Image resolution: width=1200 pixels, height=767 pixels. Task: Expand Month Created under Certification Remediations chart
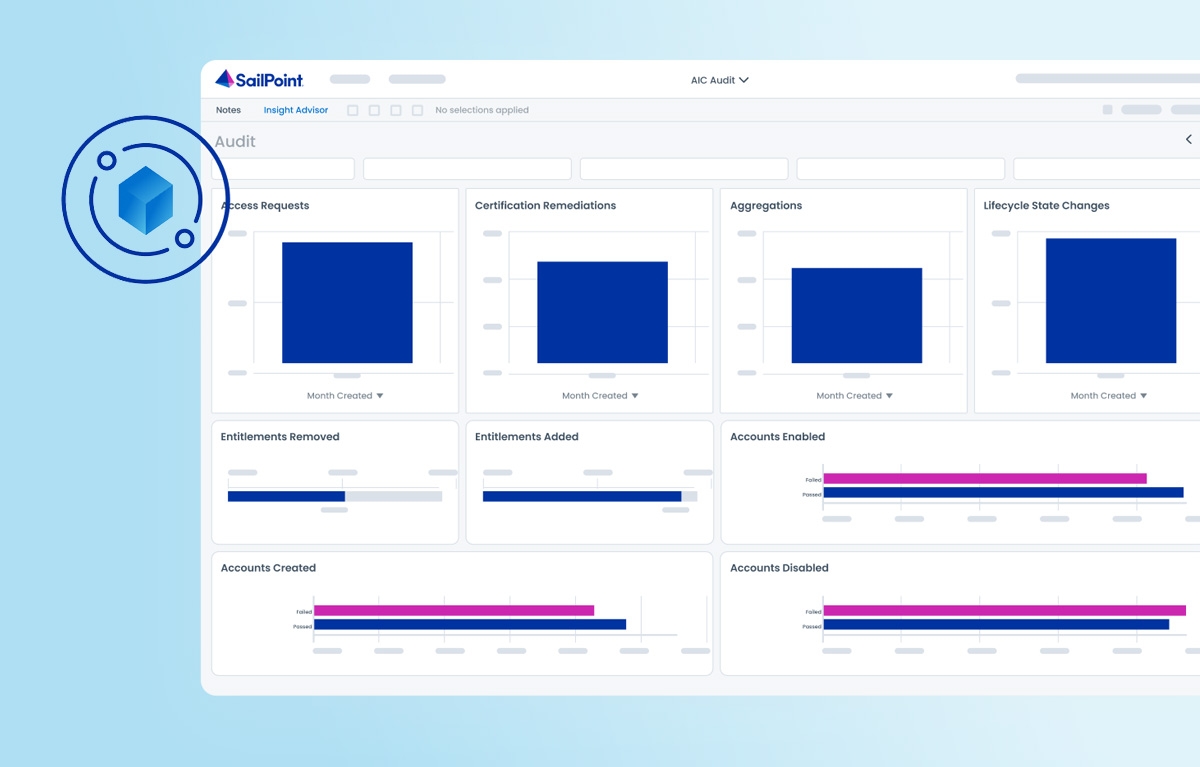click(x=600, y=396)
